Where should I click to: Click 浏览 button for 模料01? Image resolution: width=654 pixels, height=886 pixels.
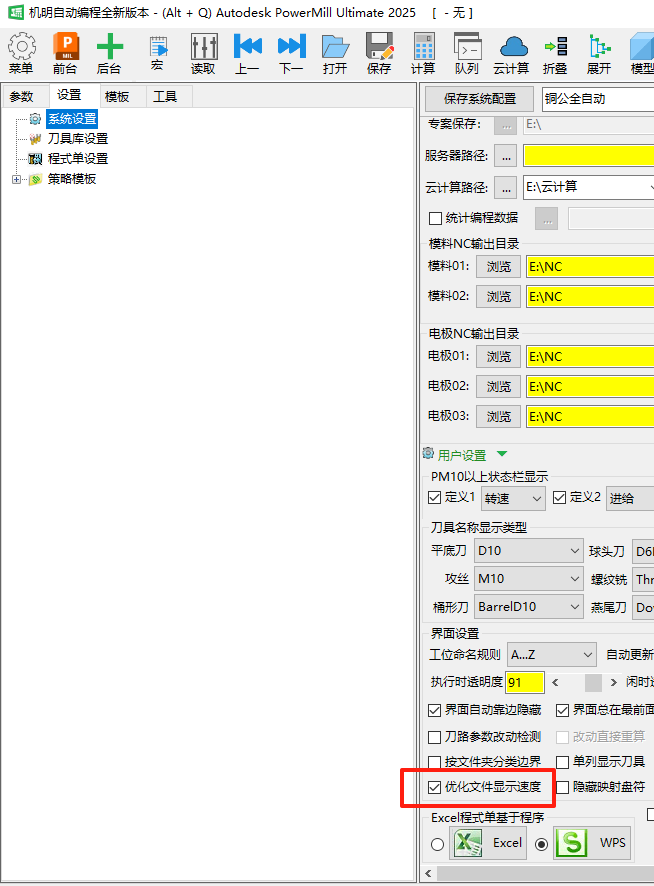pyautogui.click(x=498, y=267)
